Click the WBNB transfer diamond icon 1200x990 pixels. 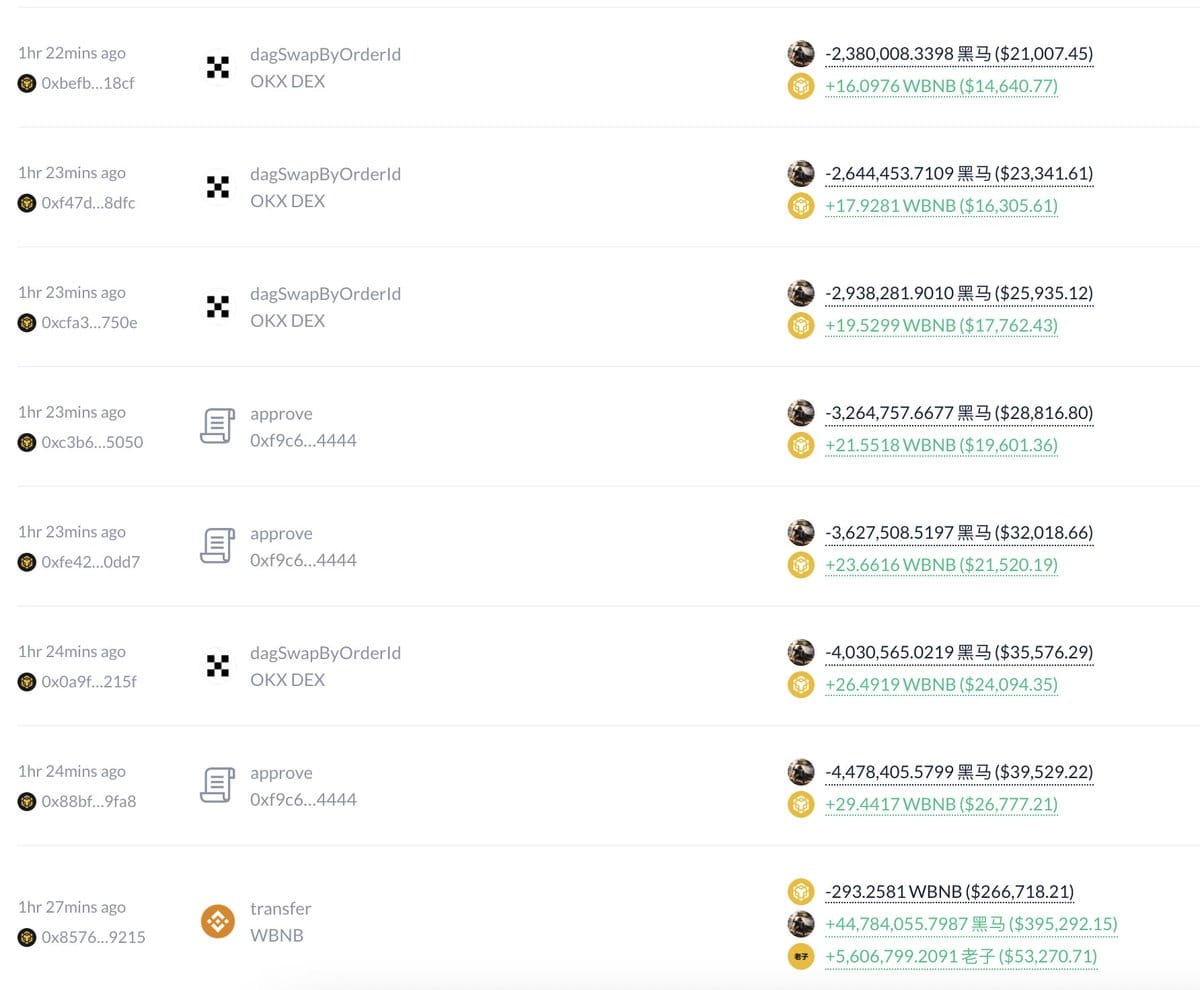coord(216,921)
